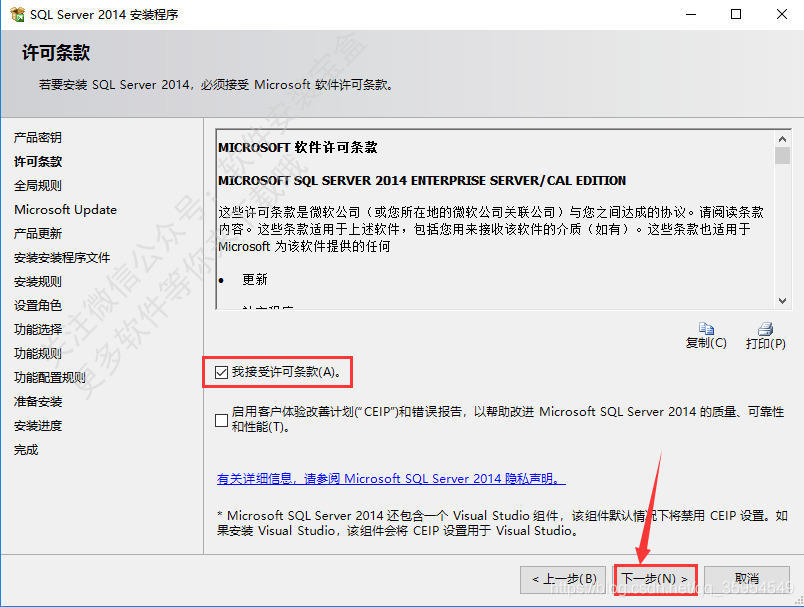Select Microsoft Update step in sidebar
This screenshot has width=804, height=607.
click(65, 210)
